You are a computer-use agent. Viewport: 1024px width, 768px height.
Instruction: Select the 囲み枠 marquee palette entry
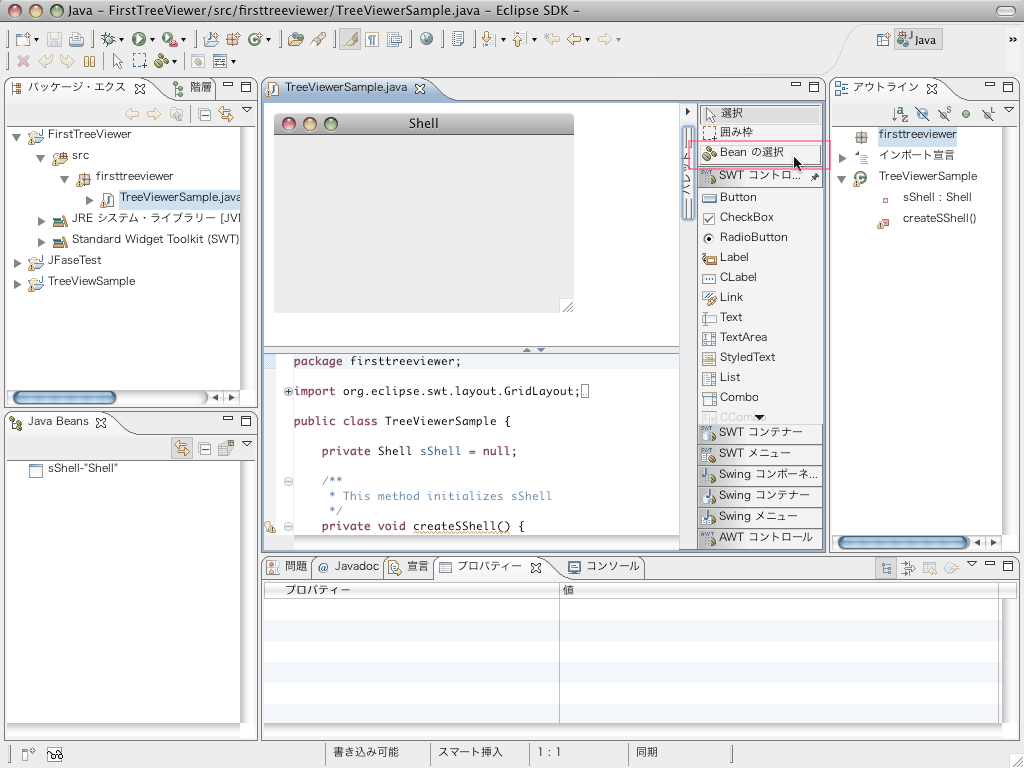(760, 132)
